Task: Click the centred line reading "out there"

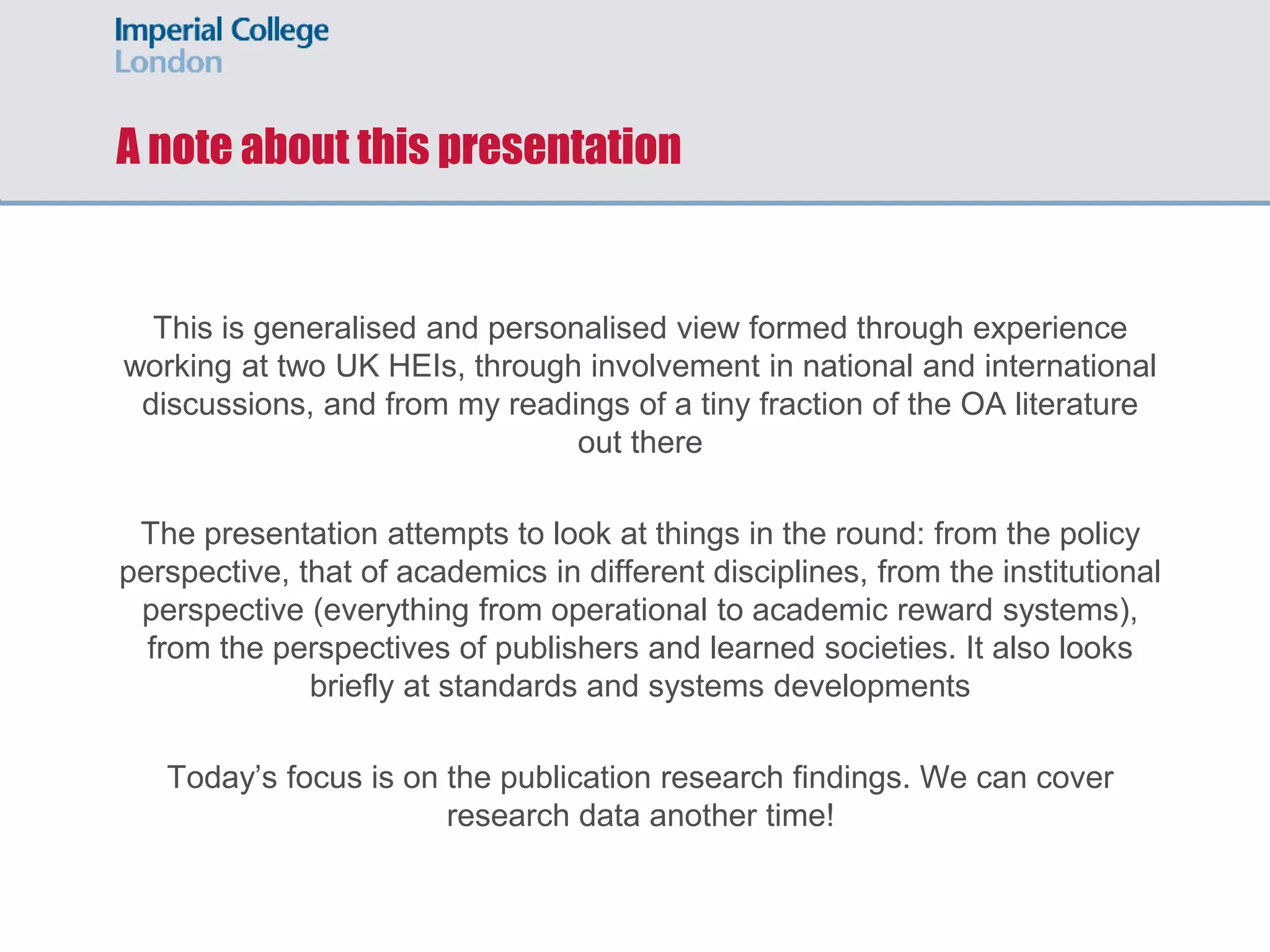Action: (640, 443)
